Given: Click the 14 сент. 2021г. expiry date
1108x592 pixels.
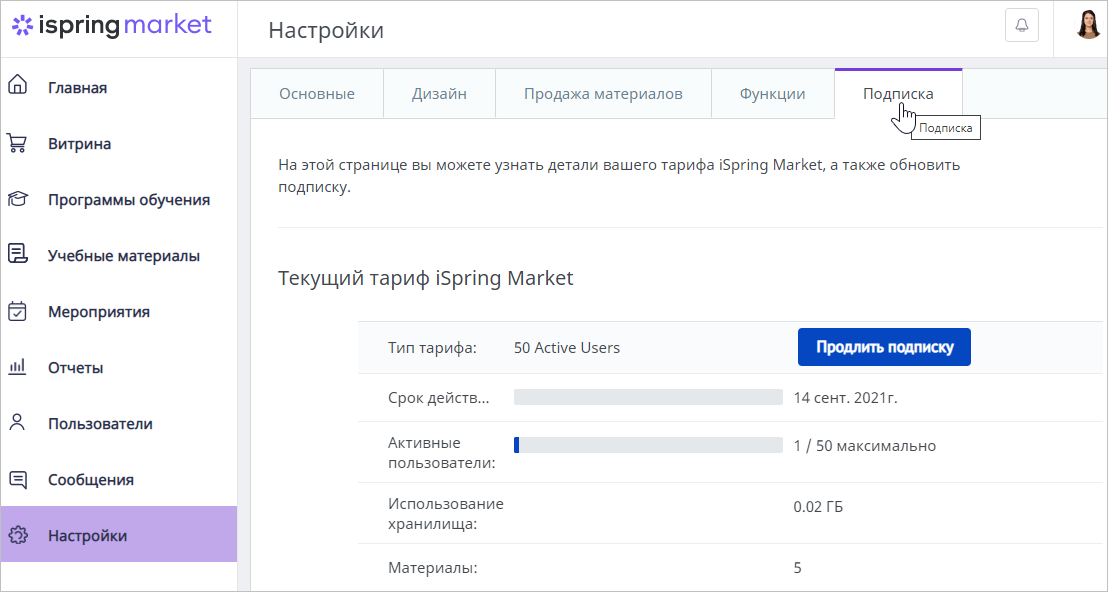Looking at the screenshot, I should (x=845, y=398).
